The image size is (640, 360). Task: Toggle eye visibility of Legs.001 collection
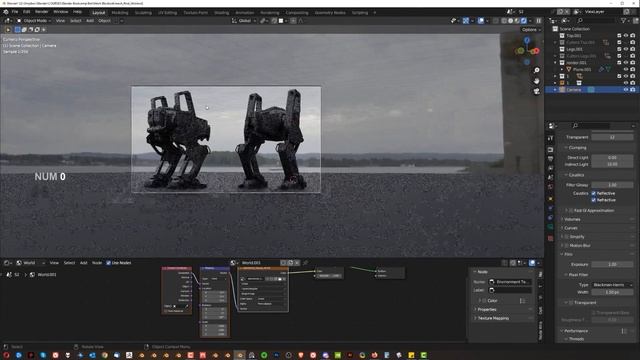(626, 49)
